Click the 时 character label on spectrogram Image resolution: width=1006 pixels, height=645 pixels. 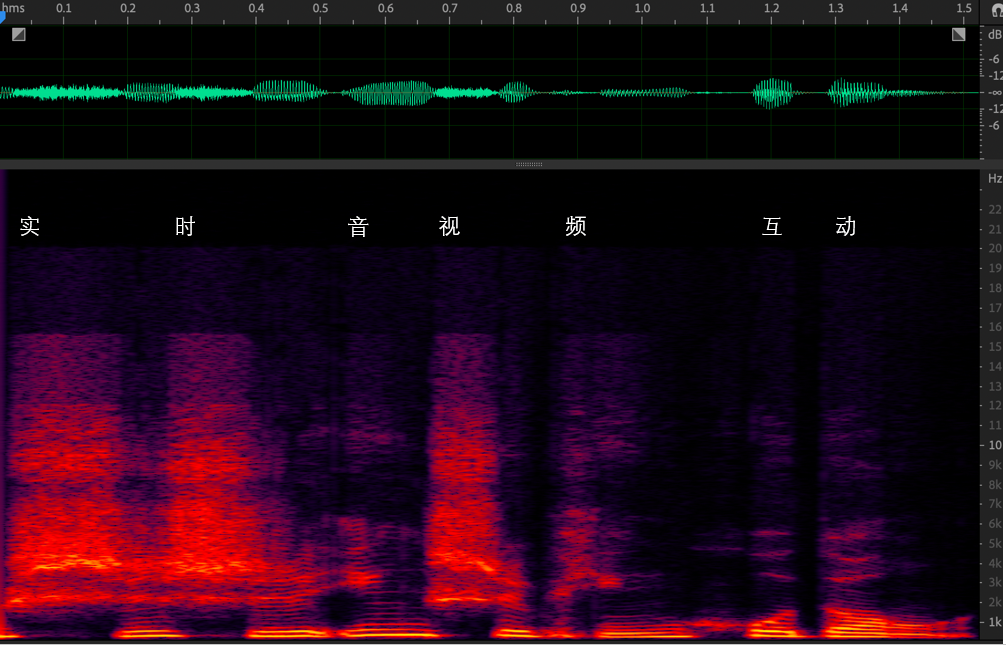(185, 226)
